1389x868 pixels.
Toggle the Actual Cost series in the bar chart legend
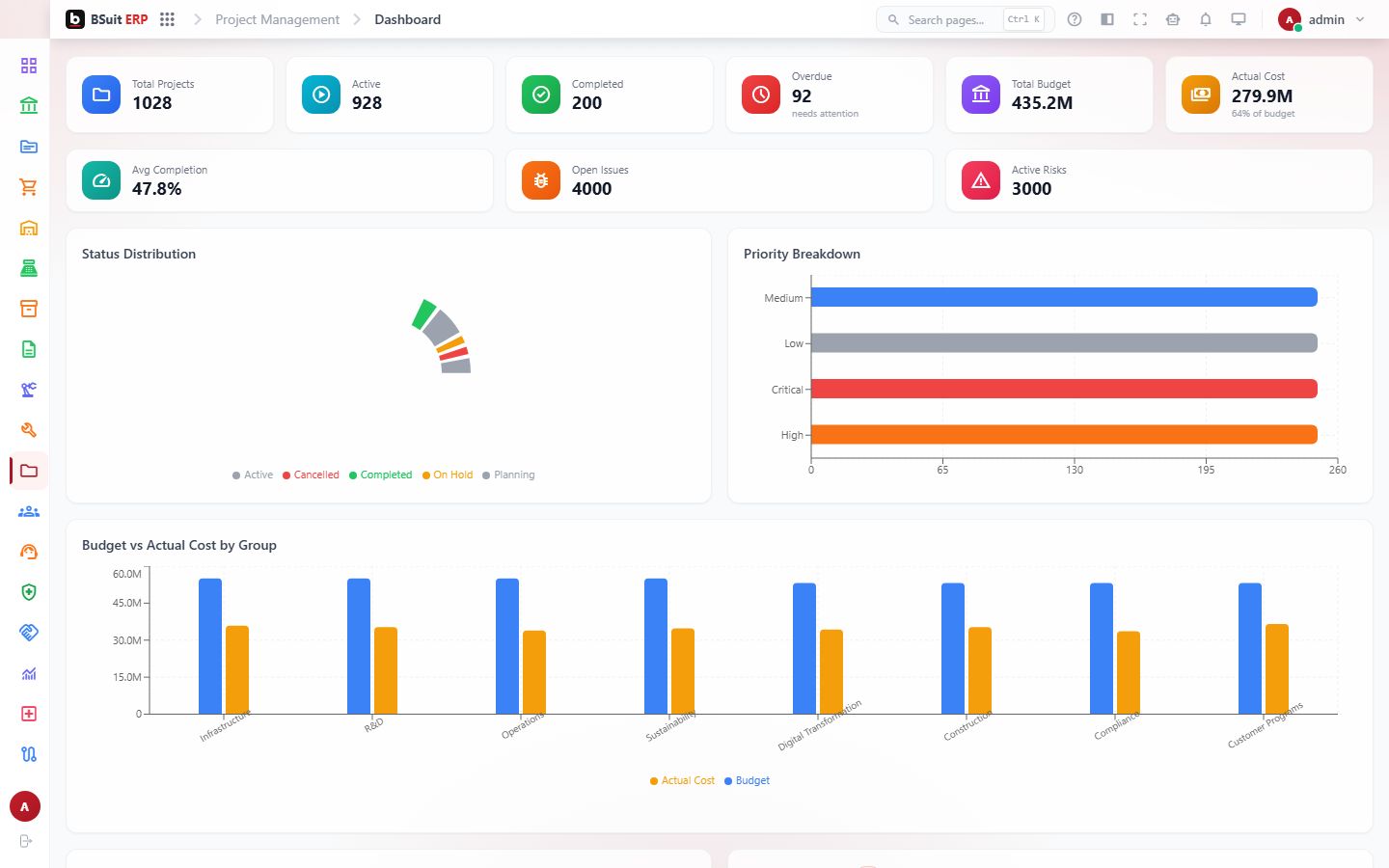683,780
